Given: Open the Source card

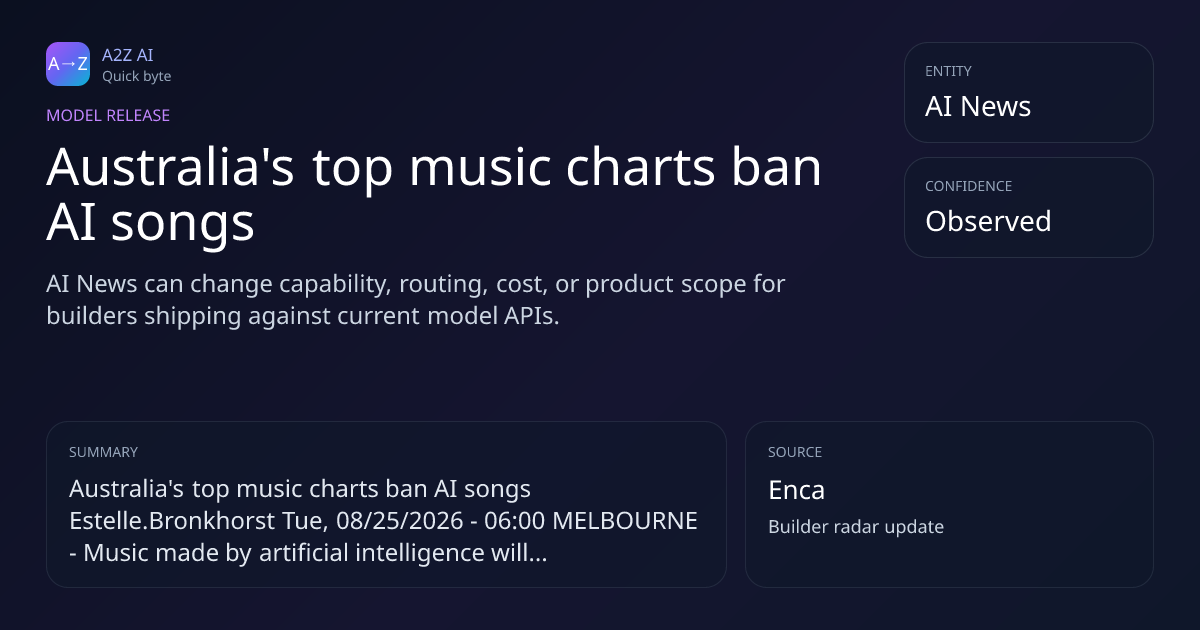Looking at the screenshot, I should 949,504.
